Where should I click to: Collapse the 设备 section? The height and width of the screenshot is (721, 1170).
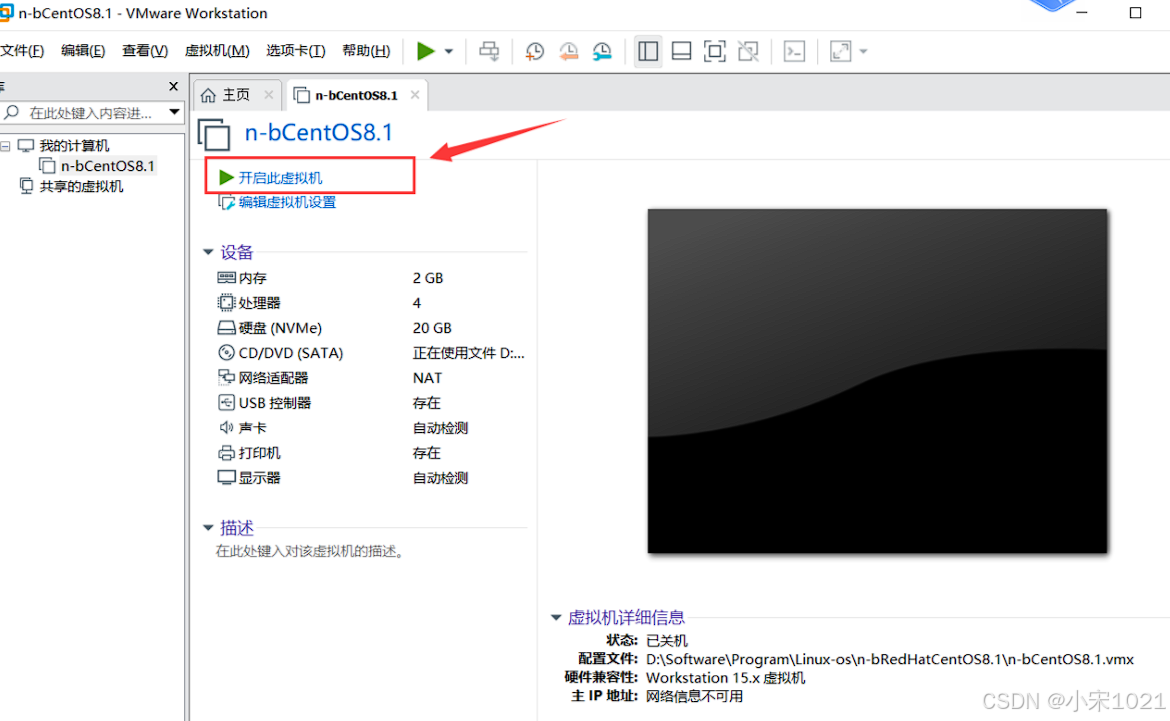coord(208,252)
